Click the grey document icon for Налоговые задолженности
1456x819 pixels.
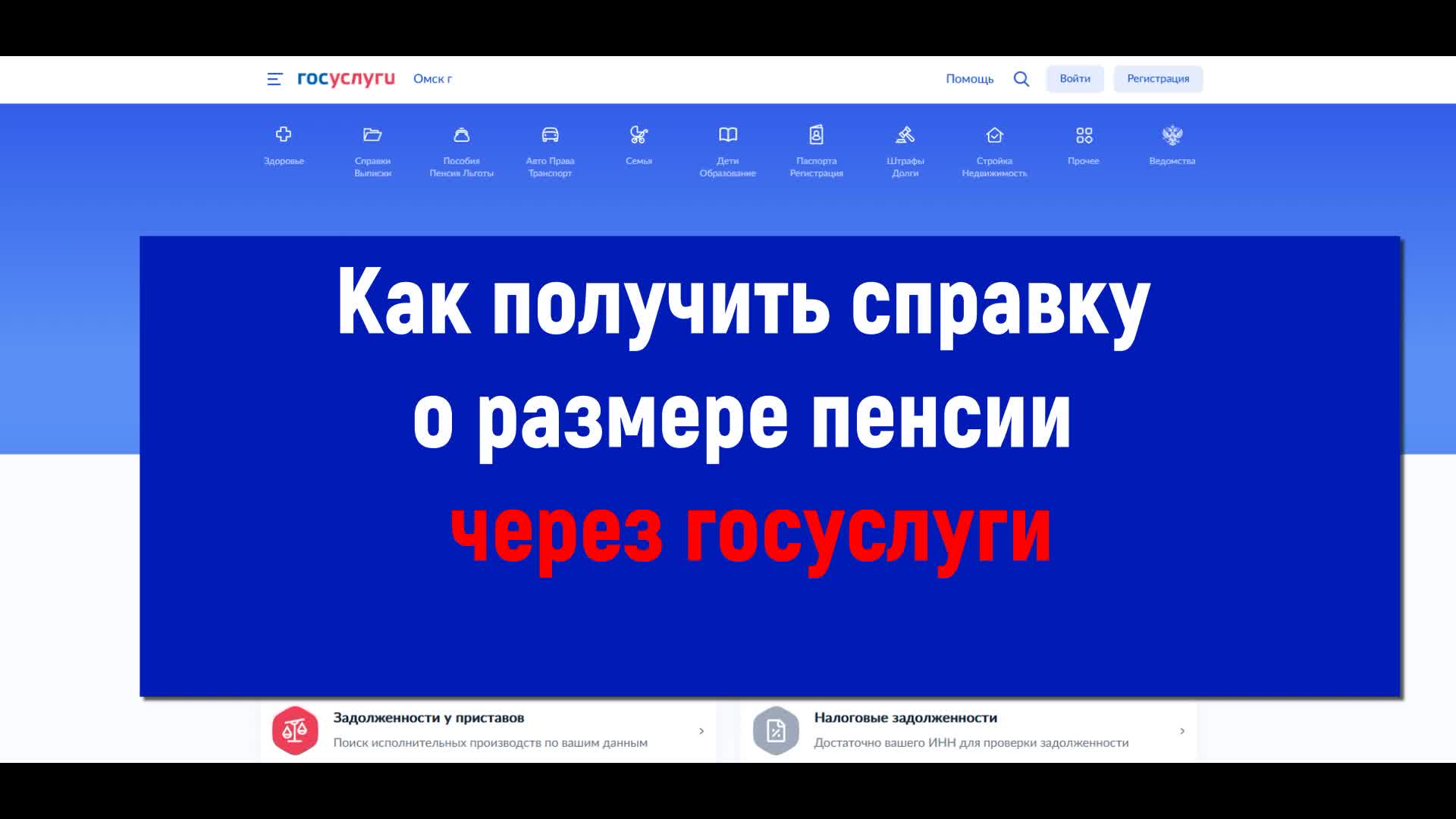776,730
